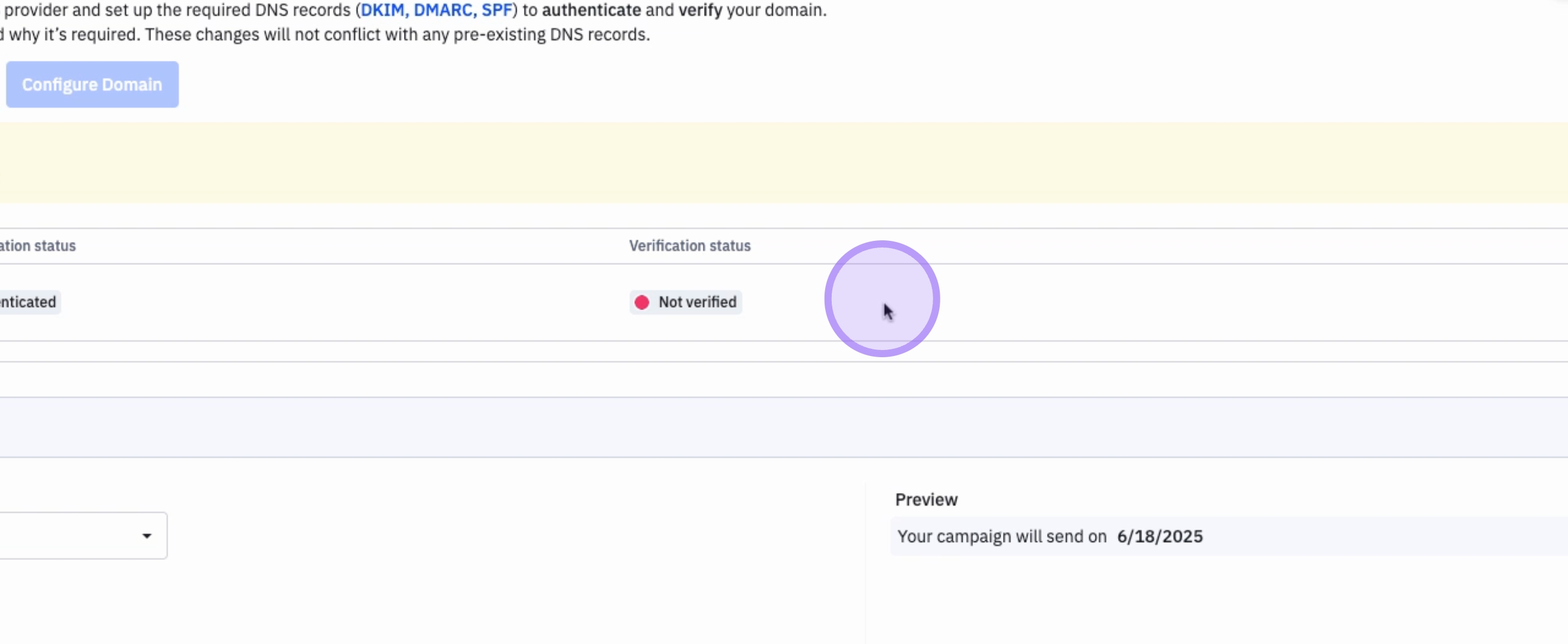Screen dimensions: 1568x644
Task: Open the SPF link
Action: [496, 10]
